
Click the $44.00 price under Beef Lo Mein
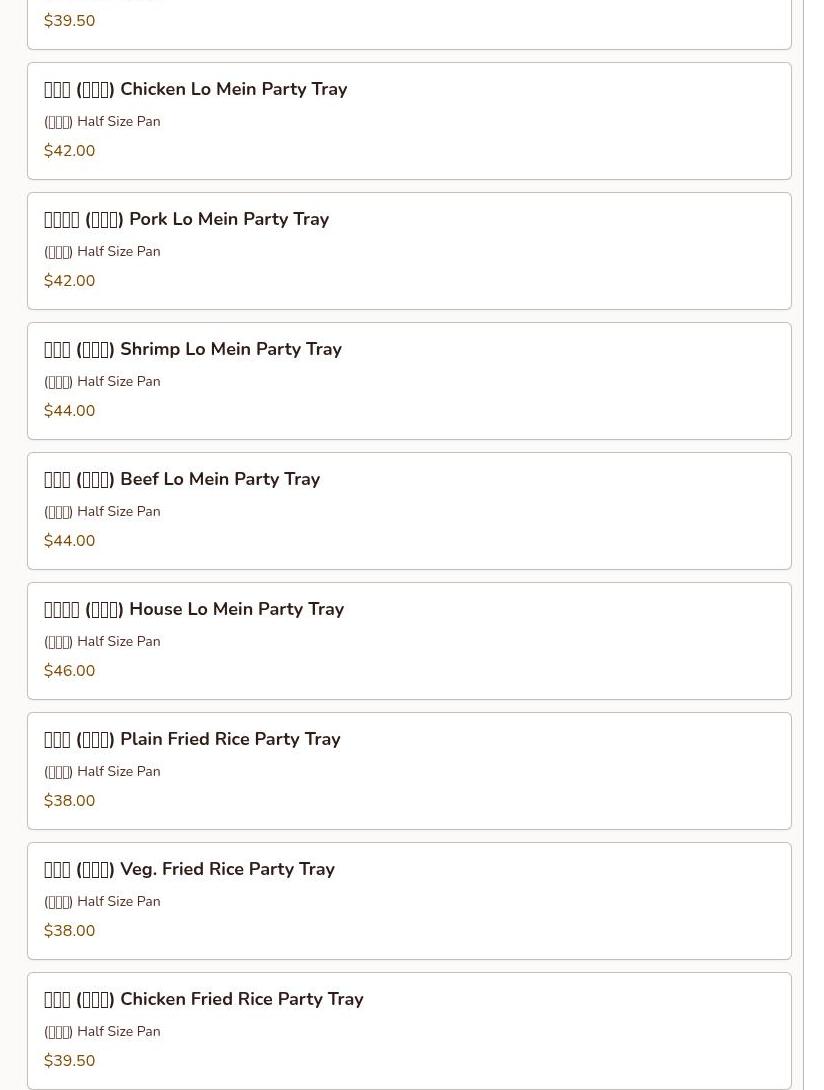(x=70, y=541)
